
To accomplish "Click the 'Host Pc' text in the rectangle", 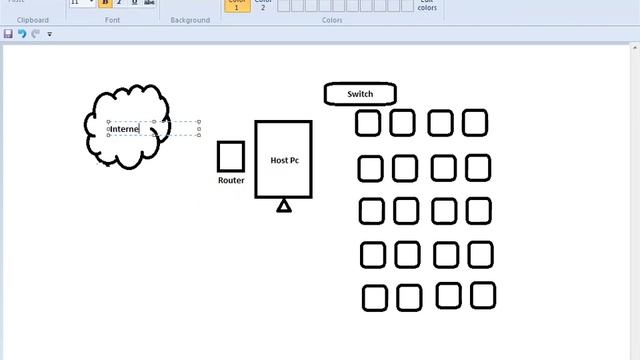I will [x=284, y=160].
